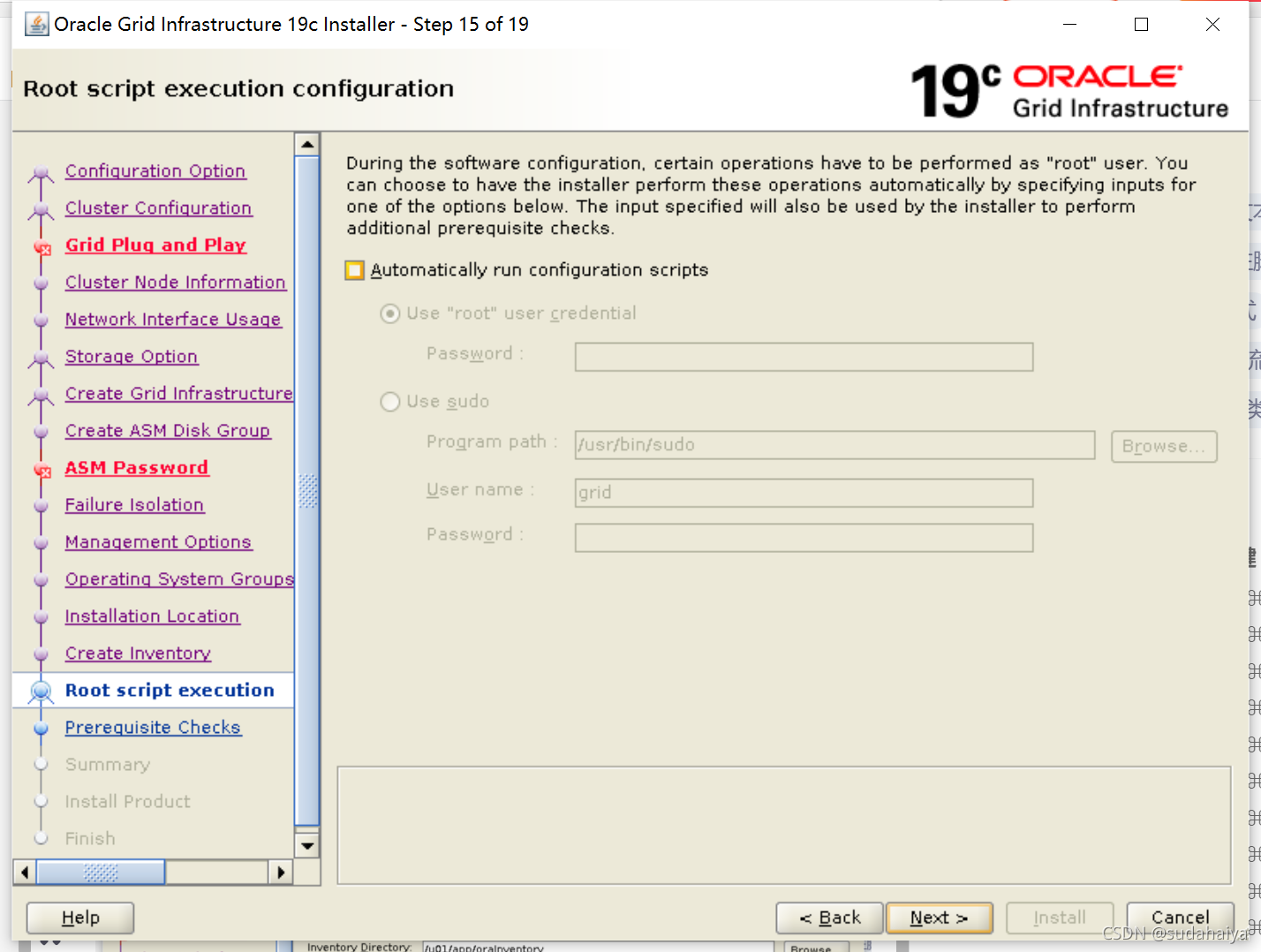This screenshot has height=952, width=1261.
Task: Click the Java installer icon in title bar
Action: 37,24
